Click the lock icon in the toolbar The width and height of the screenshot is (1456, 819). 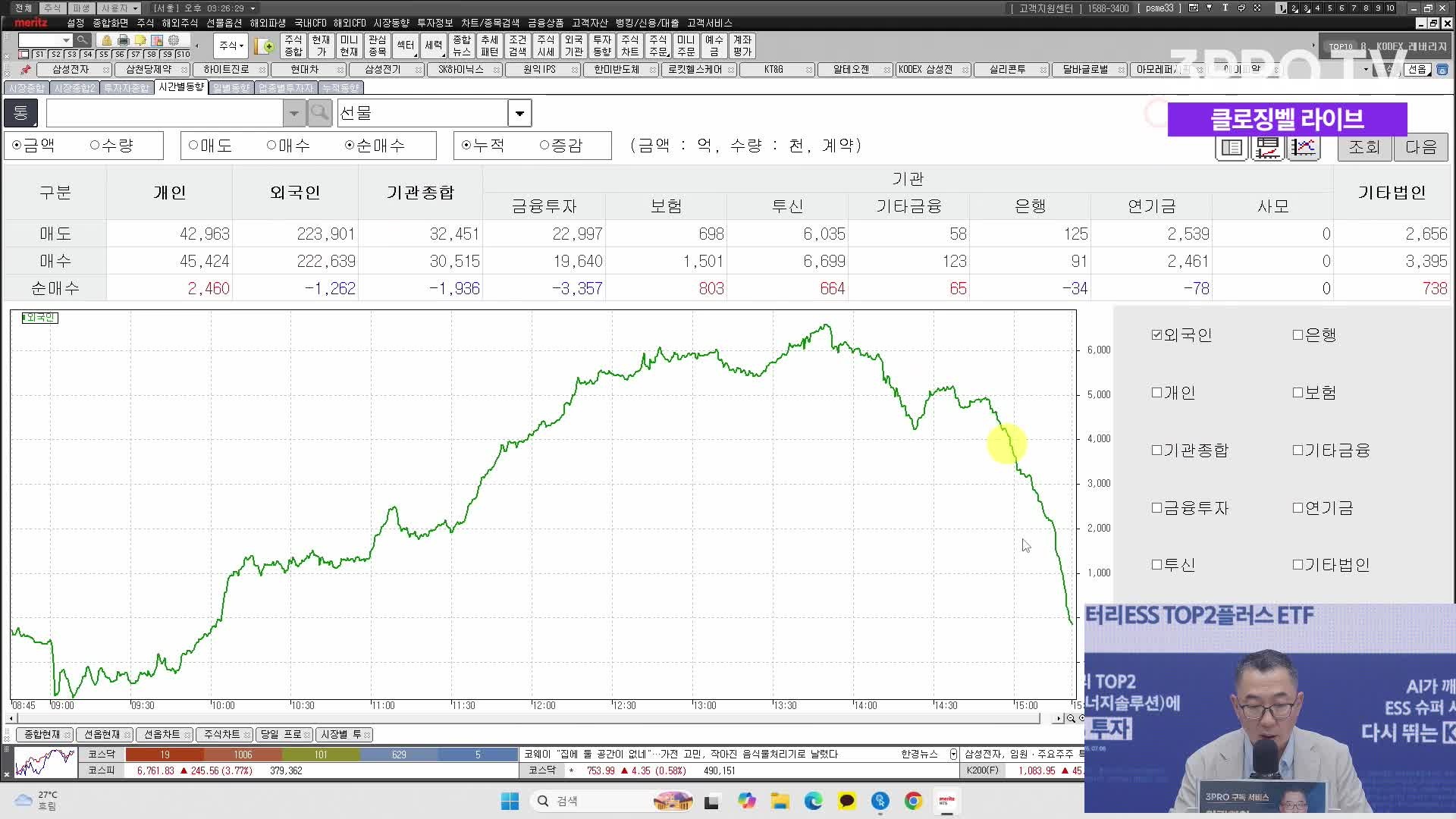(107, 40)
